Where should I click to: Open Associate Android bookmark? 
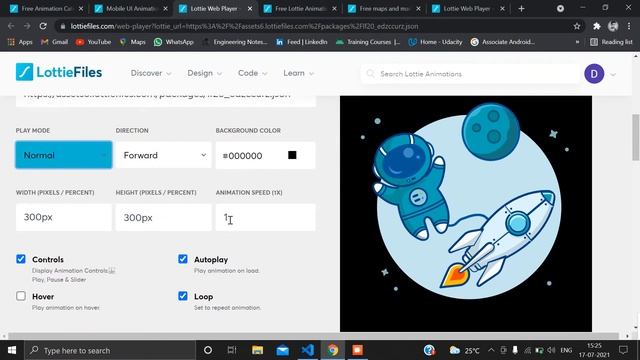tap(502, 42)
